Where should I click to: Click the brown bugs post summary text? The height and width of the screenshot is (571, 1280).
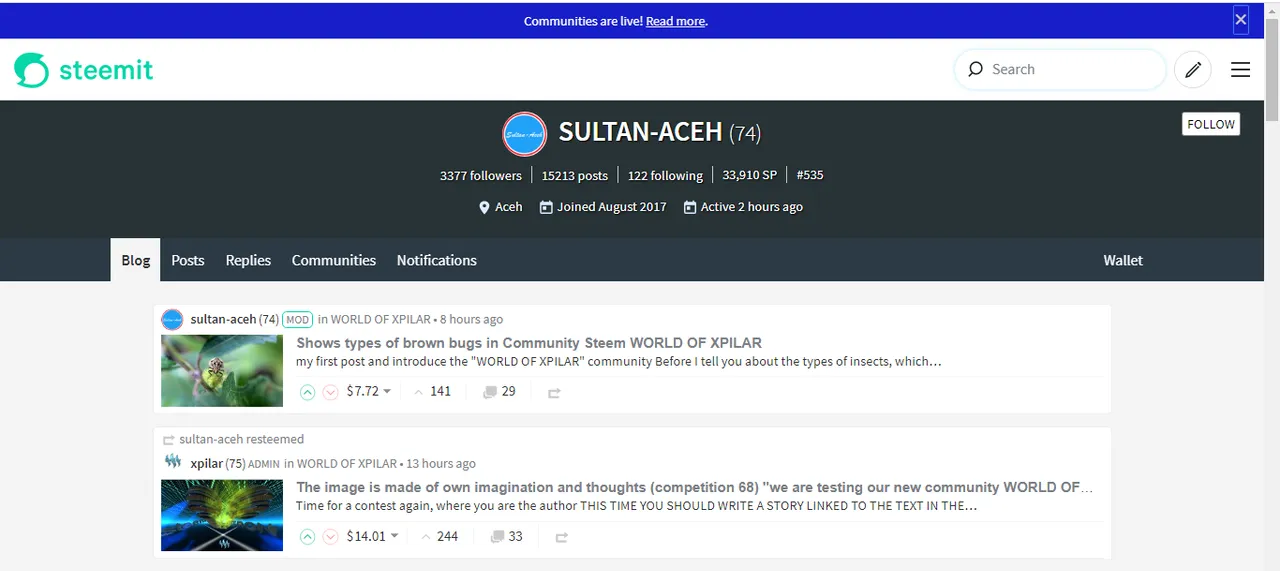pyautogui.click(x=619, y=361)
